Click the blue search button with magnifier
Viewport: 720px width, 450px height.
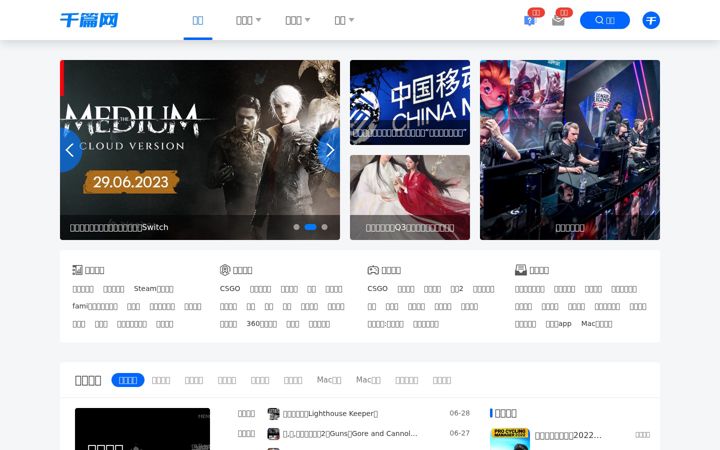click(x=605, y=20)
